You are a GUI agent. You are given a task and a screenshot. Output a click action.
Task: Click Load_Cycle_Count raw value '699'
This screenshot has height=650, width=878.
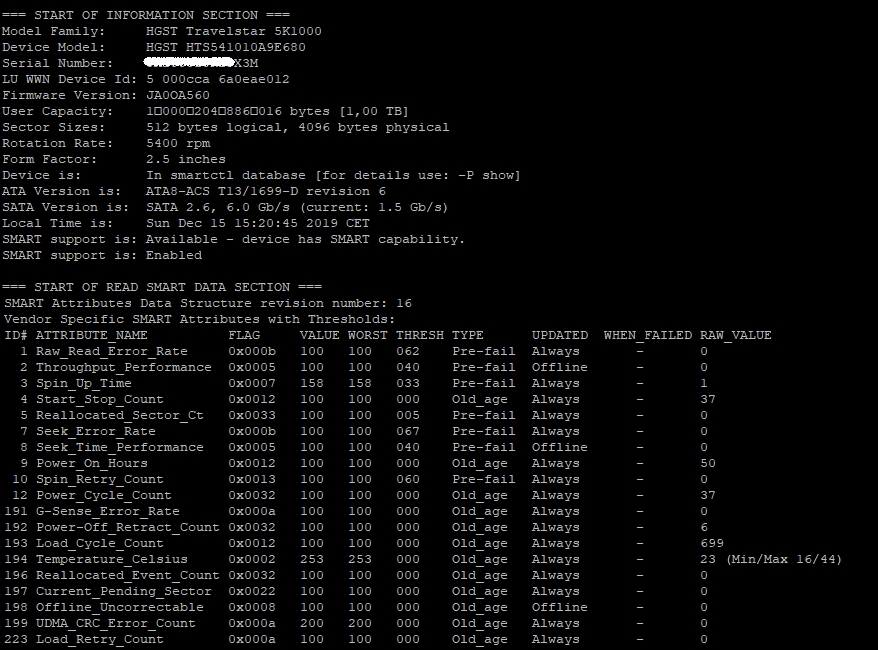(712, 544)
